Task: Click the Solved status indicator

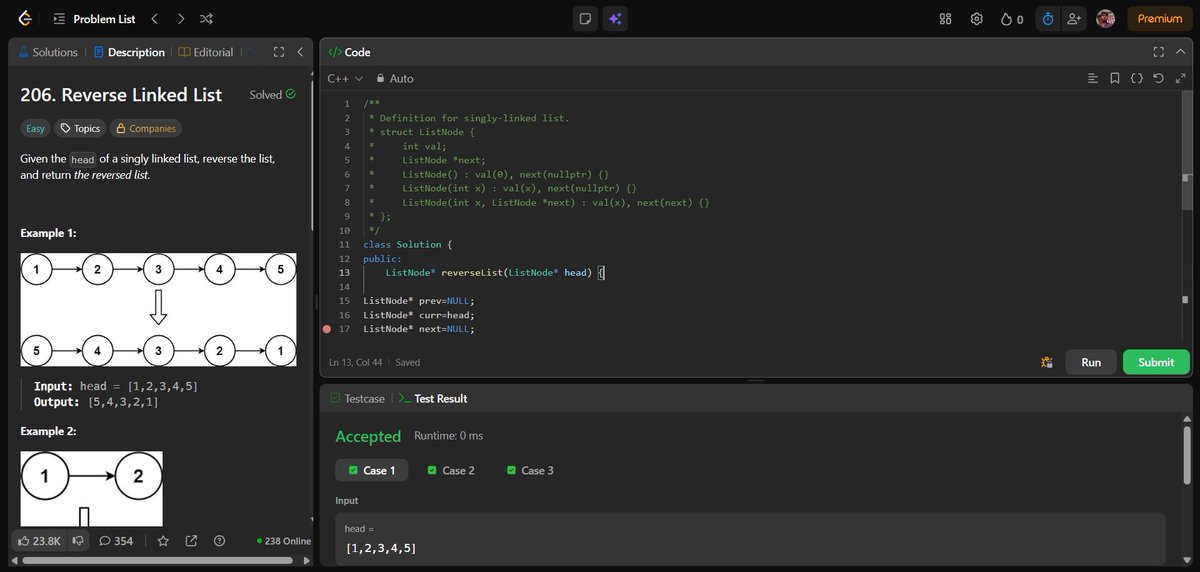Action: pos(272,95)
